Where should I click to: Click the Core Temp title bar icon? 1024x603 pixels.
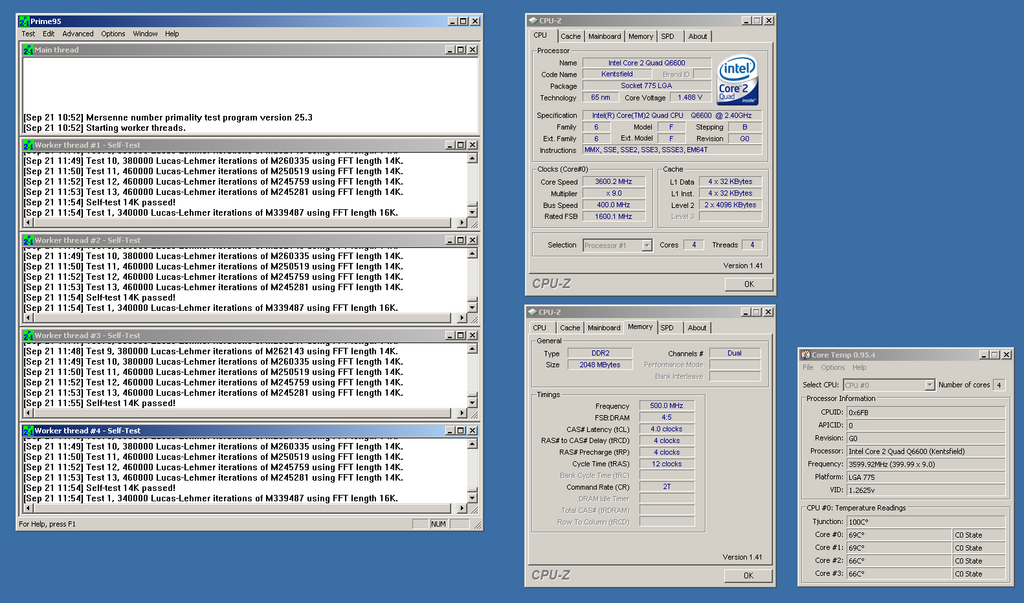(808, 354)
